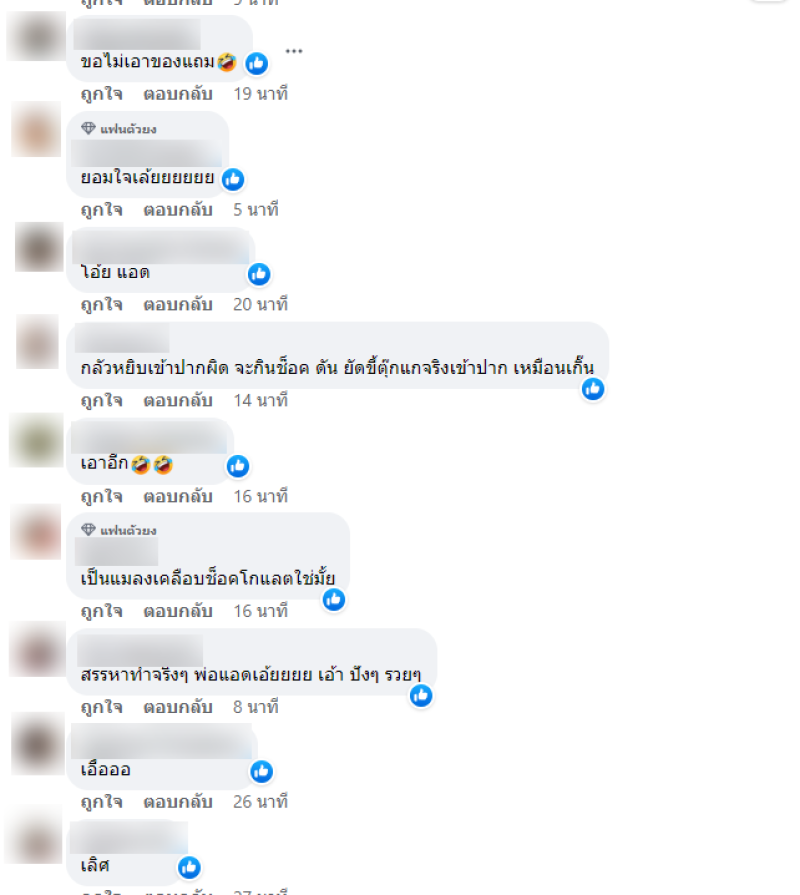Click profile avatar beside ยอมใจเล้ยยยยย comment

coord(36,129)
